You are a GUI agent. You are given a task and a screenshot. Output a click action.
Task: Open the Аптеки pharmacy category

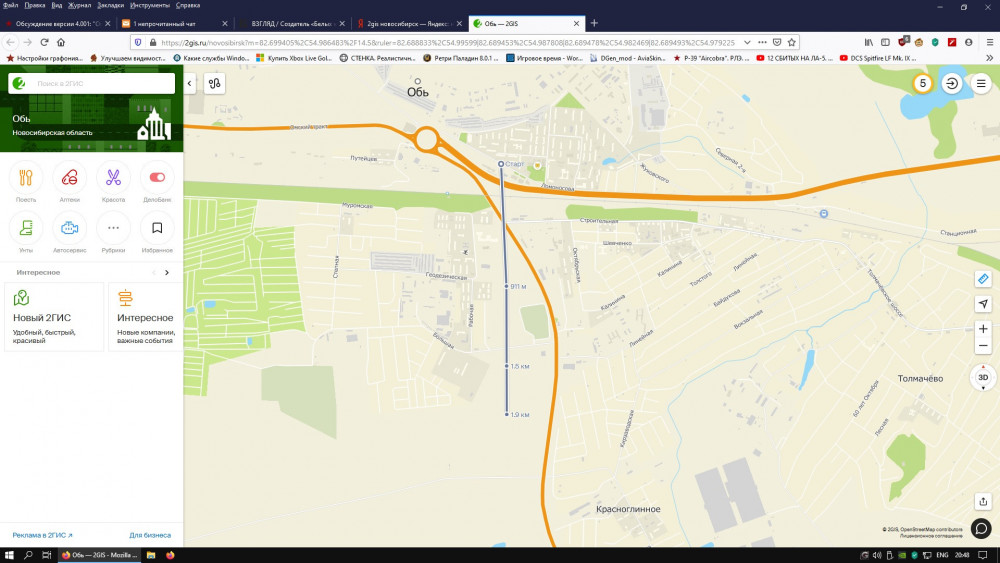tap(70, 178)
